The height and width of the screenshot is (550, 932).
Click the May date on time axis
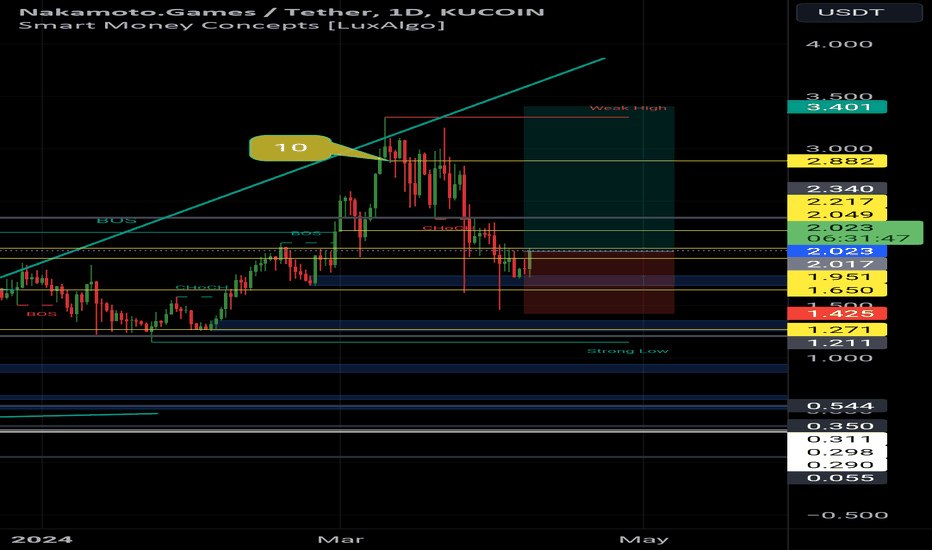tap(644, 539)
